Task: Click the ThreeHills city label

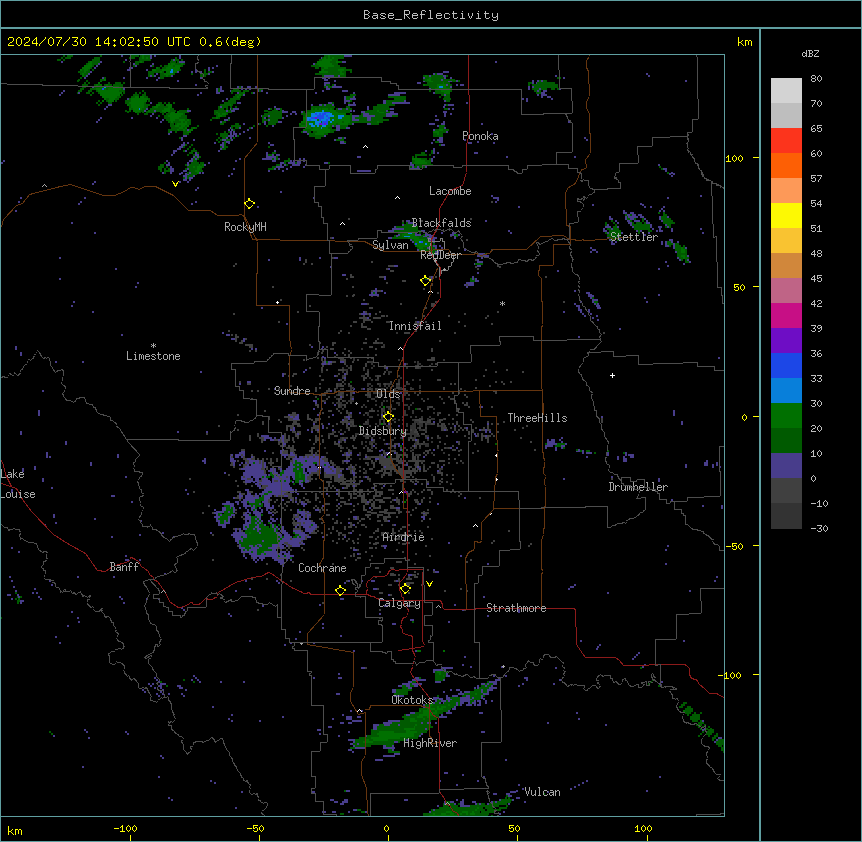Action: pyautogui.click(x=537, y=418)
